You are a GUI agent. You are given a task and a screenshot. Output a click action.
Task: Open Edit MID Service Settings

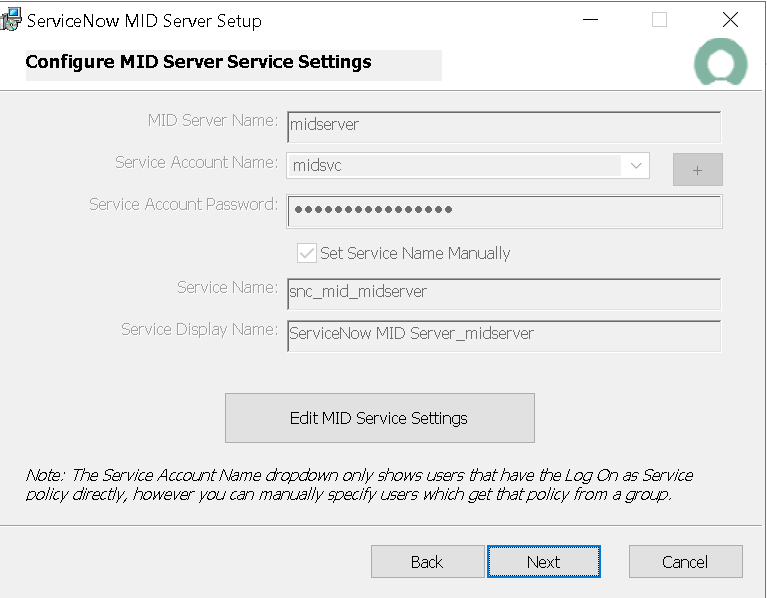379,418
